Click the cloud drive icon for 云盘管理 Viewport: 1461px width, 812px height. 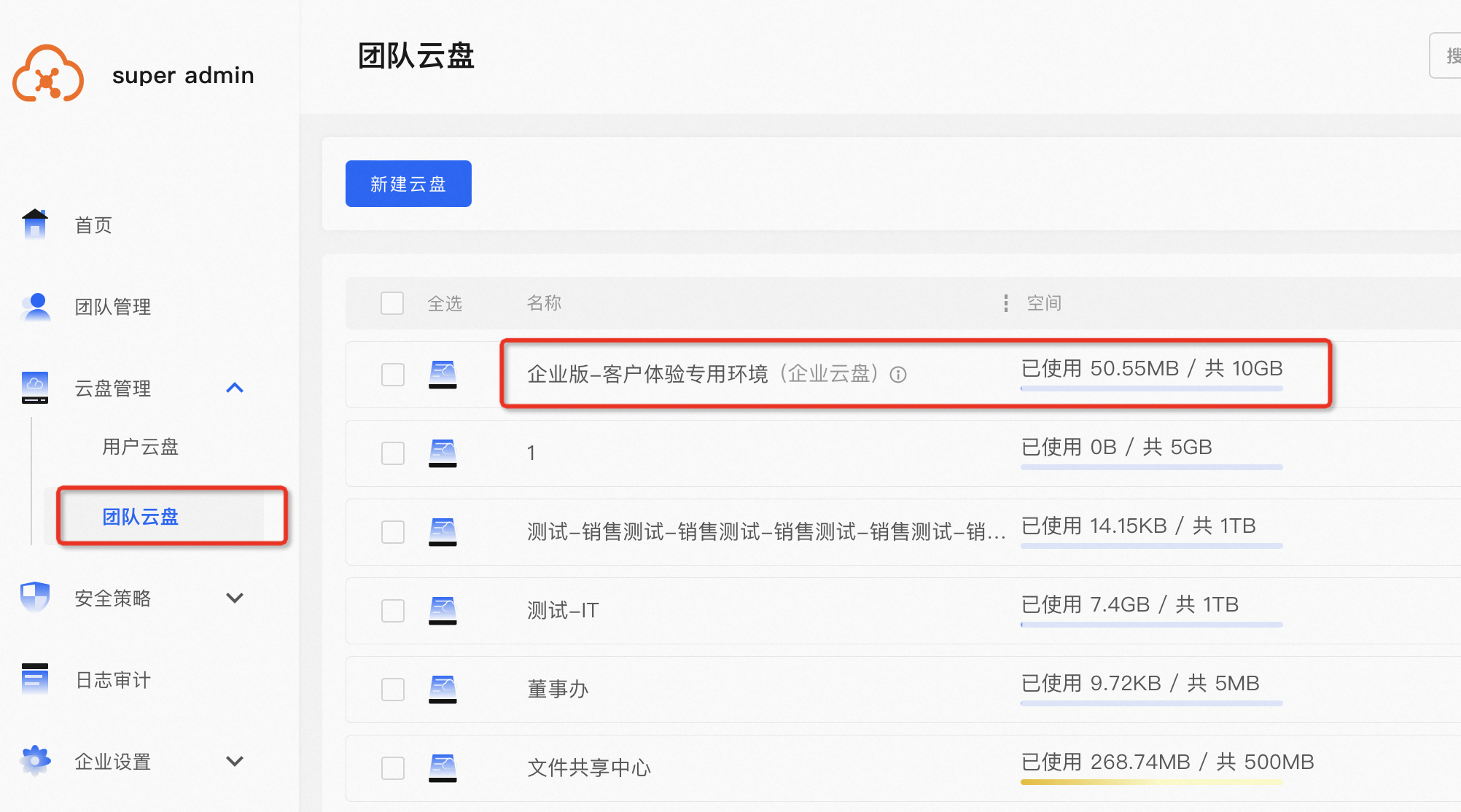pos(34,388)
